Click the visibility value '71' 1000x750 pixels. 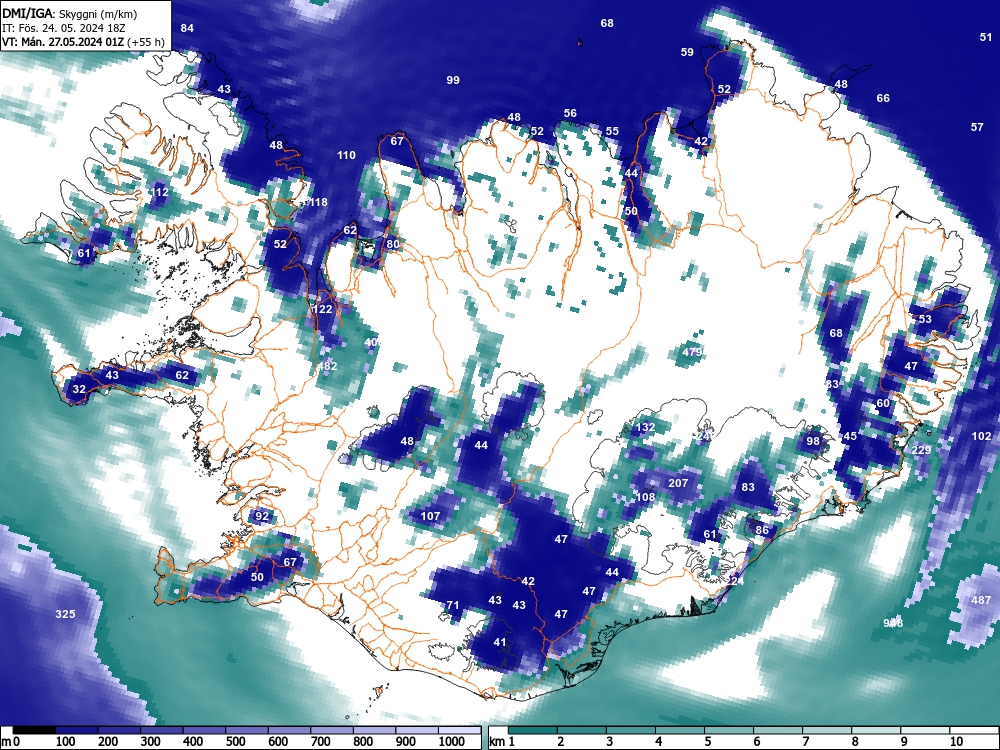point(452,605)
